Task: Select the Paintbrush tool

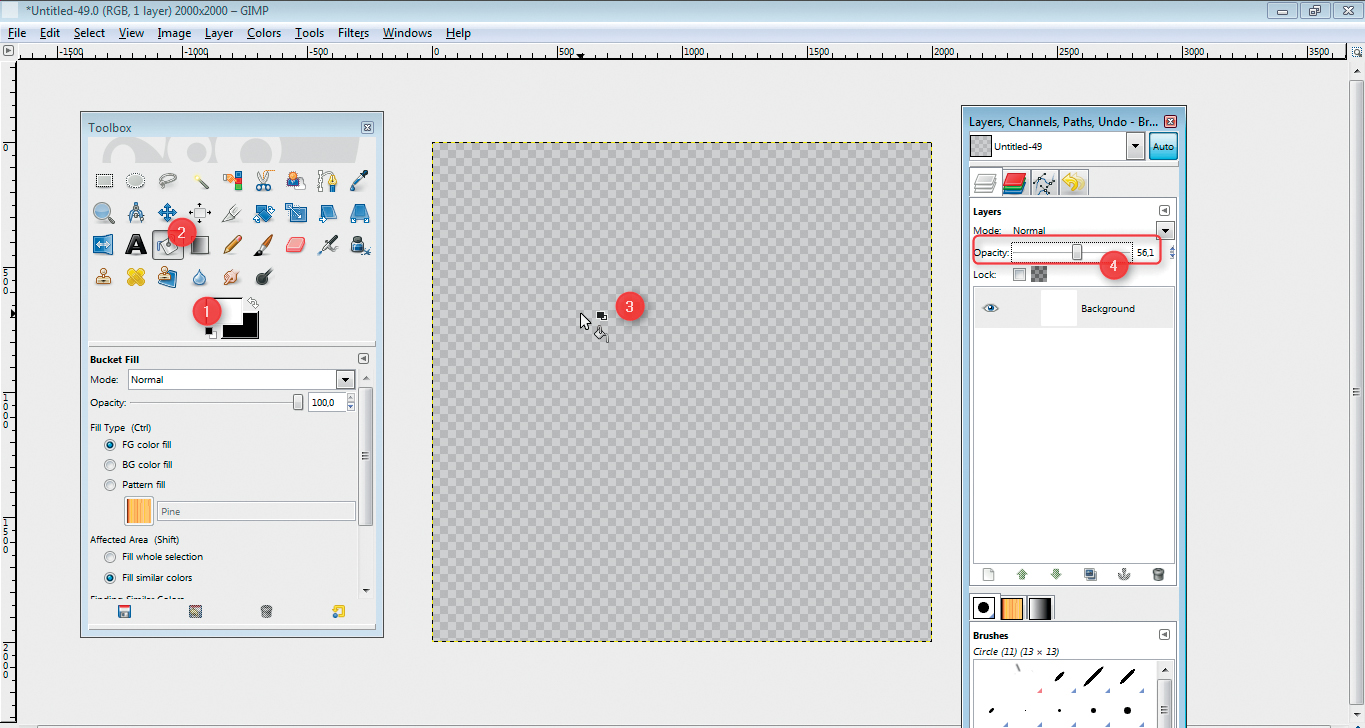Action: (x=264, y=245)
